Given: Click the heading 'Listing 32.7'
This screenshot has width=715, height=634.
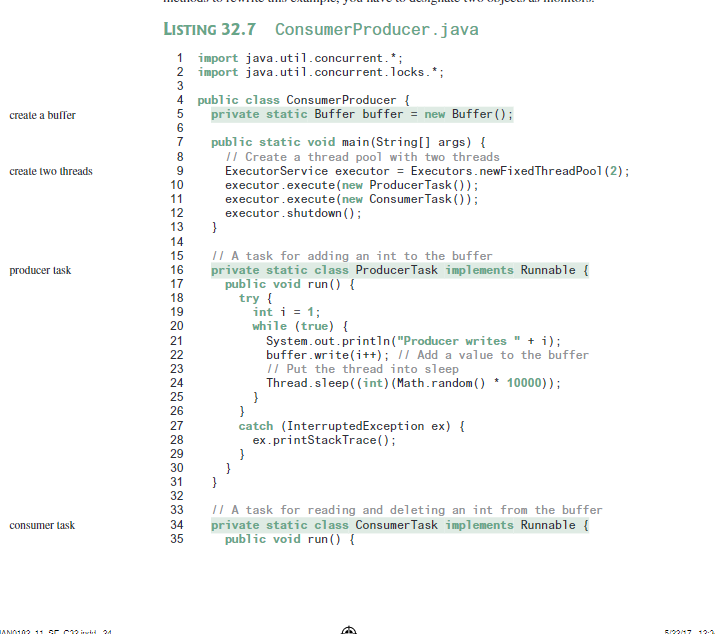Looking at the screenshot, I should point(209,29).
